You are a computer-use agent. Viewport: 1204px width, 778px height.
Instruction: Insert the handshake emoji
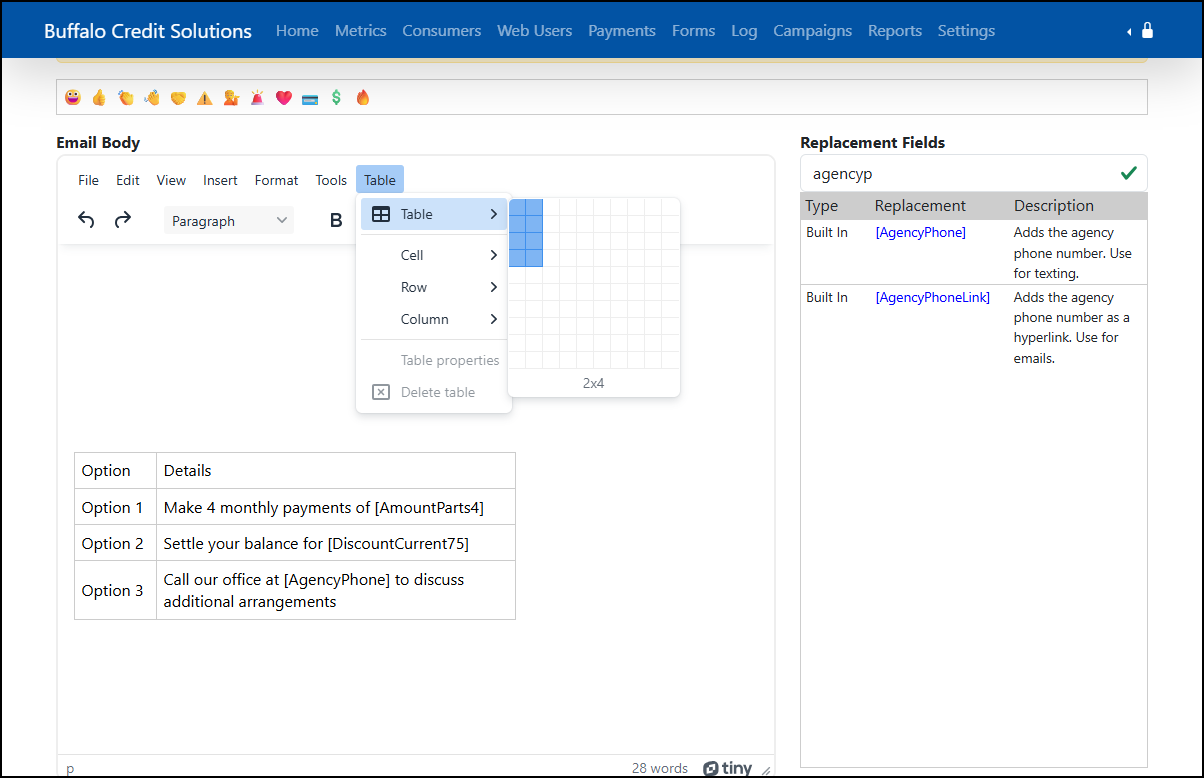178,97
